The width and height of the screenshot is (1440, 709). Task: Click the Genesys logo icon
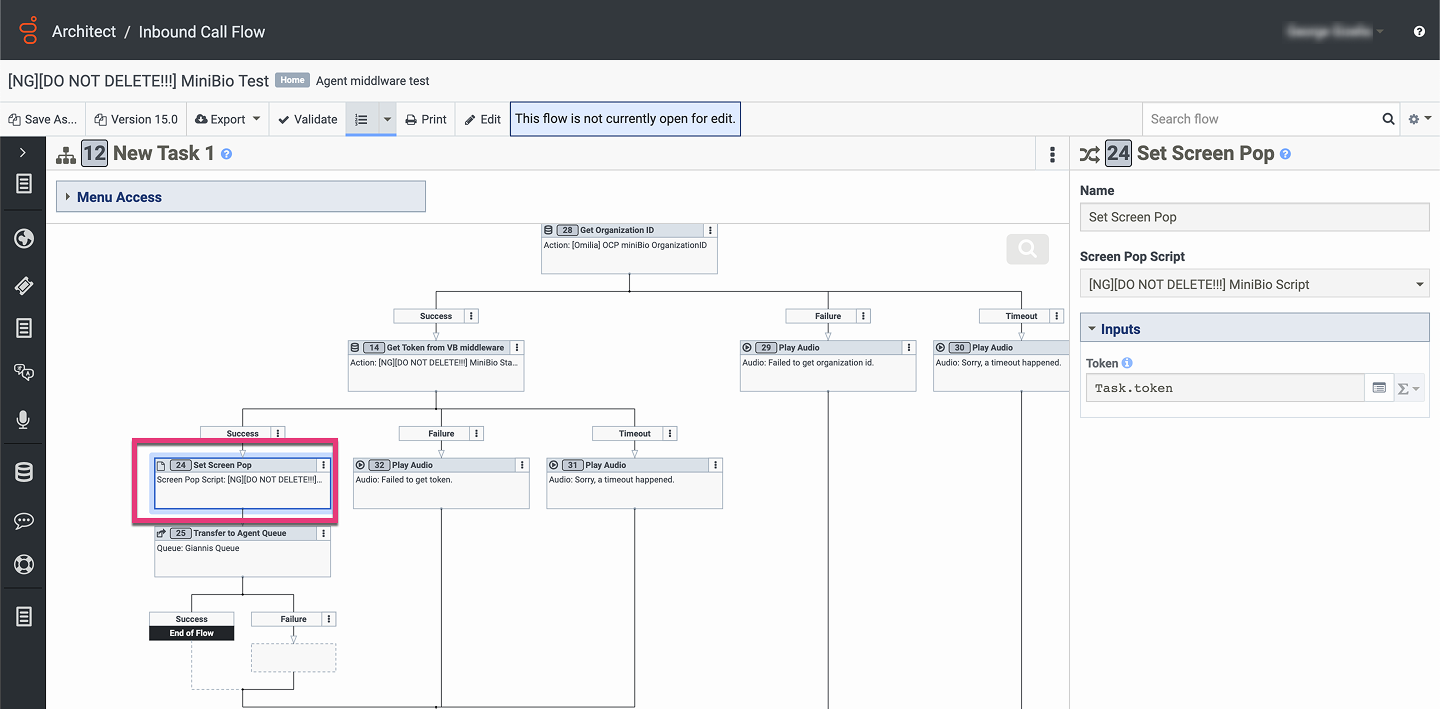pos(28,31)
